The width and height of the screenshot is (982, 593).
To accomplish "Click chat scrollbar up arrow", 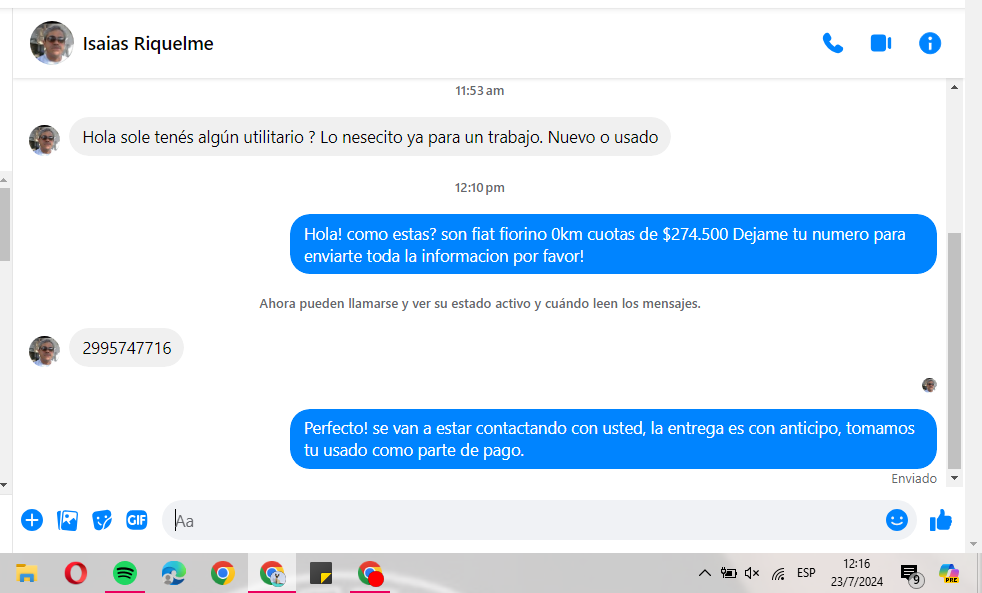I will point(954,87).
